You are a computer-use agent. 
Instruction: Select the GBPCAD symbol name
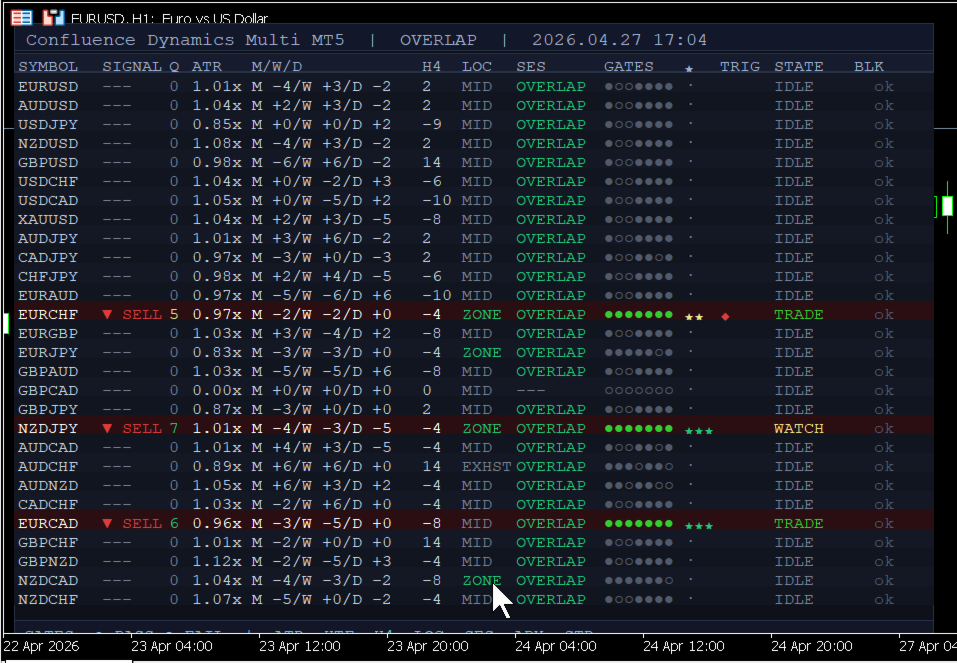(x=48, y=391)
